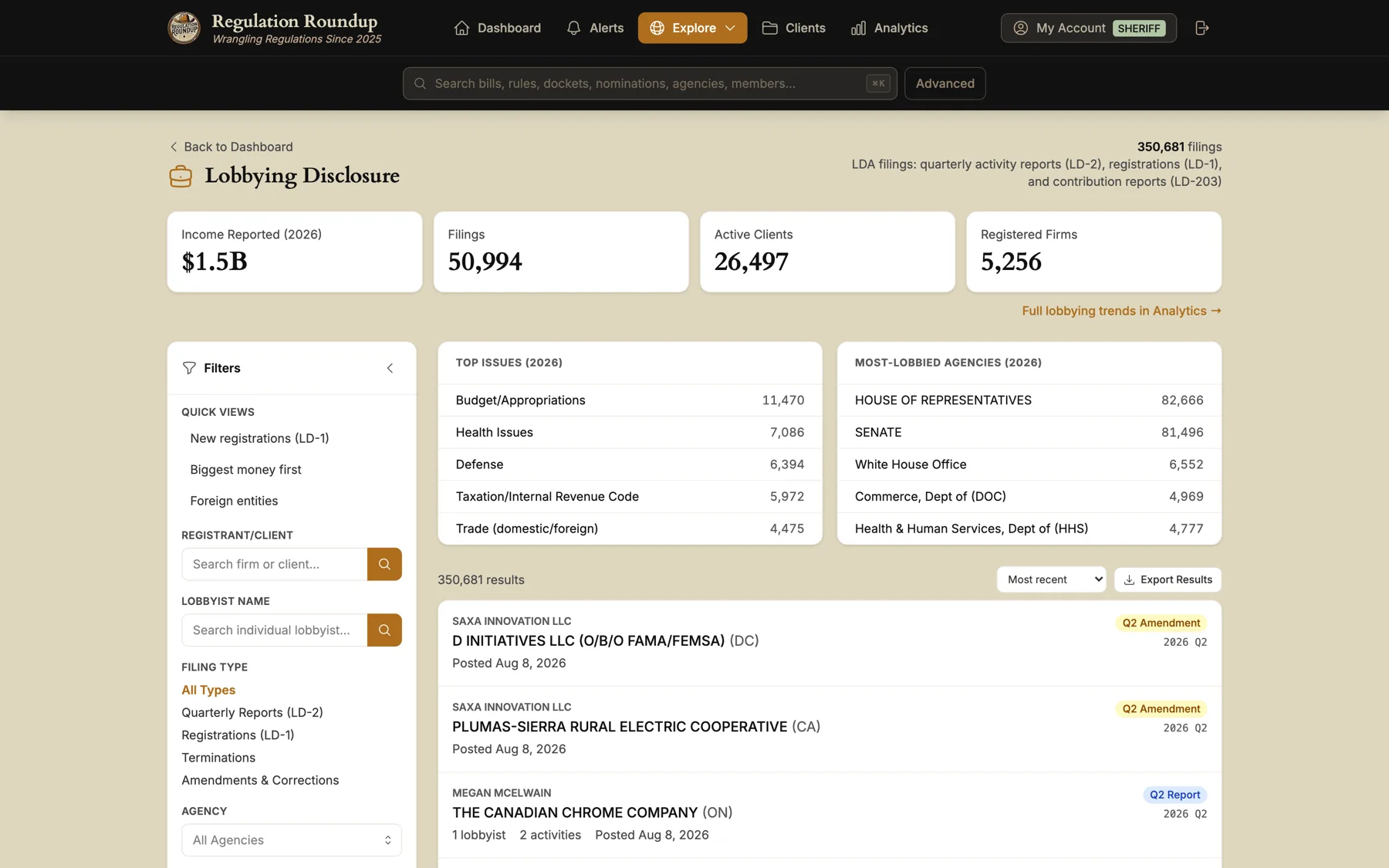The width and height of the screenshot is (1389, 868).
Task: Select Health & Human Services (HHS) row
Action: [x=1029, y=529]
